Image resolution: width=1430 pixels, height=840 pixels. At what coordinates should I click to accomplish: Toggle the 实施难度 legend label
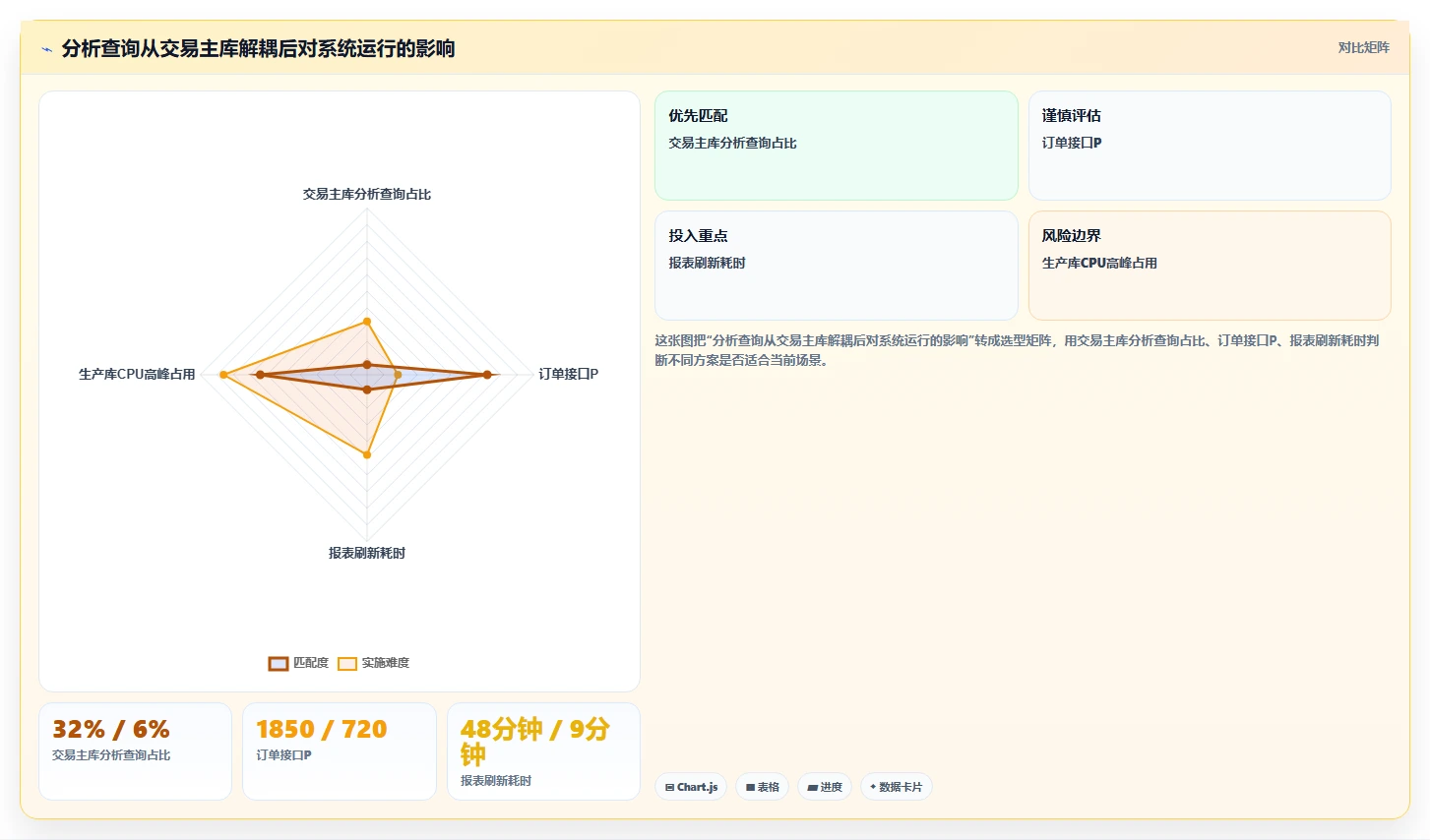(385, 663)
